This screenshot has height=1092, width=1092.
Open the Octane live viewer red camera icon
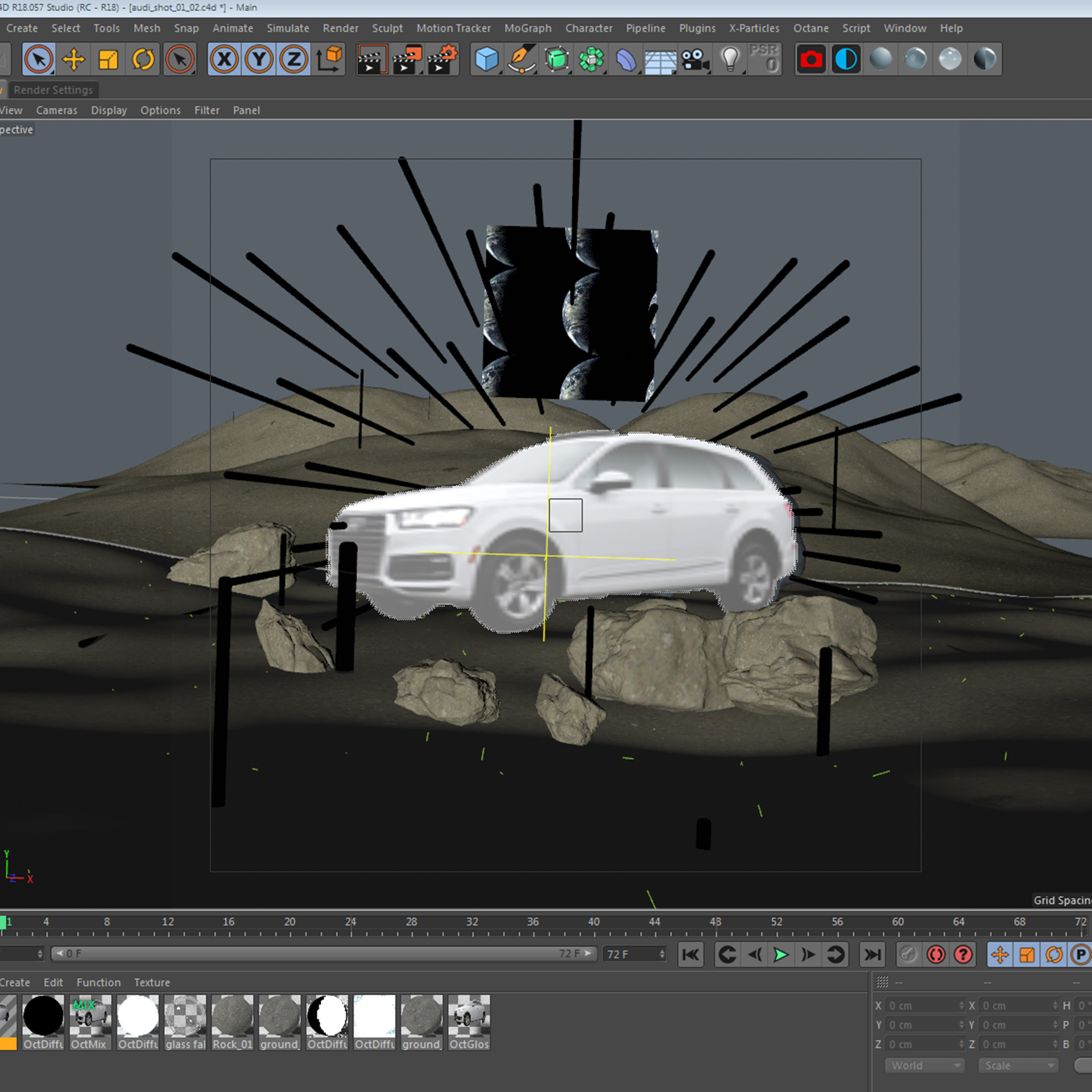811,59
